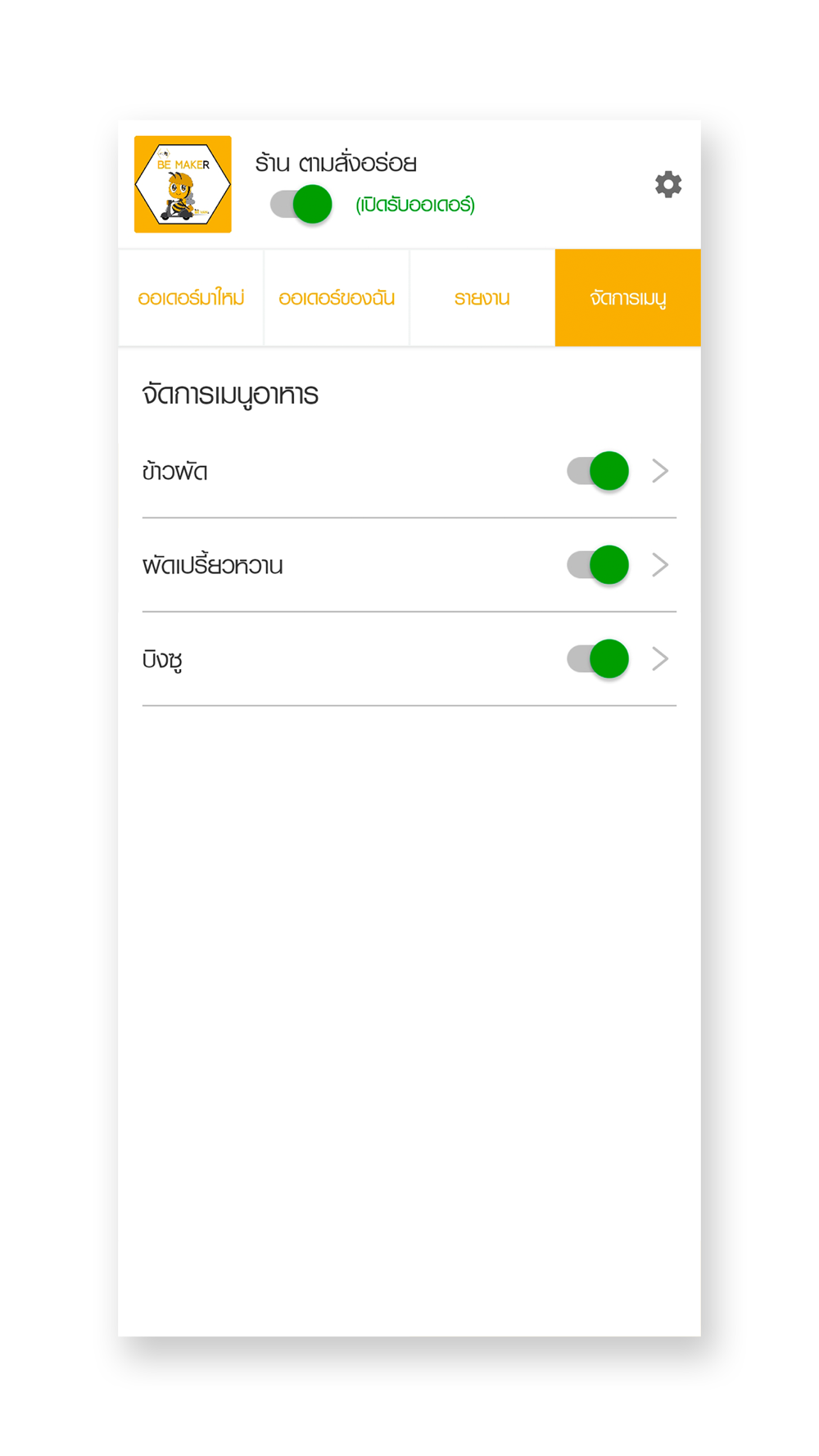Open ผัดเปรี้ยวหวาน via the right chevron

point(660,565)
